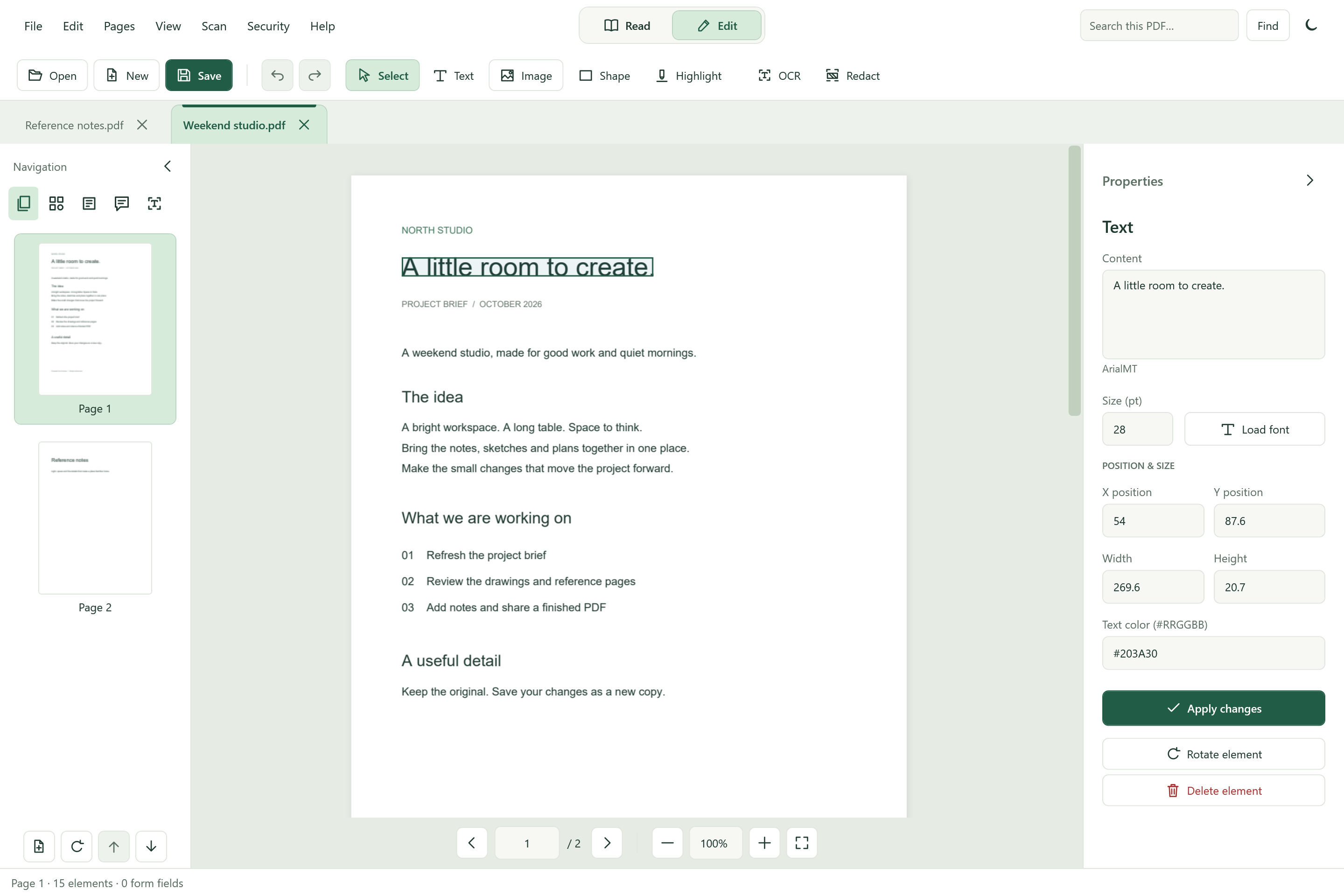Switch to Read mode
Image resolution: width=1344 pixels, height=896 pixels.
(x=627, y=26)
